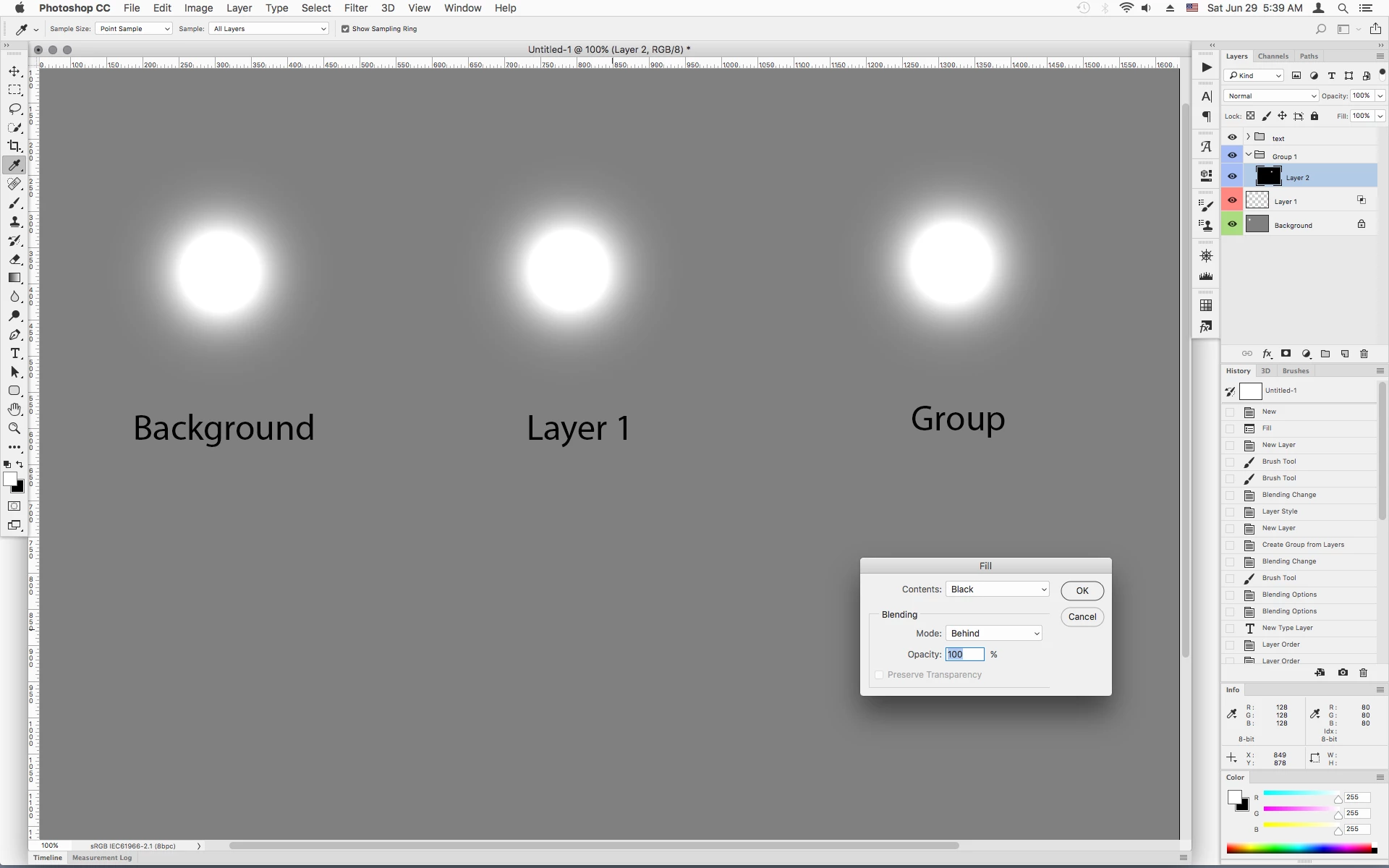Switch to the Channels tab

pos(1273,56)
